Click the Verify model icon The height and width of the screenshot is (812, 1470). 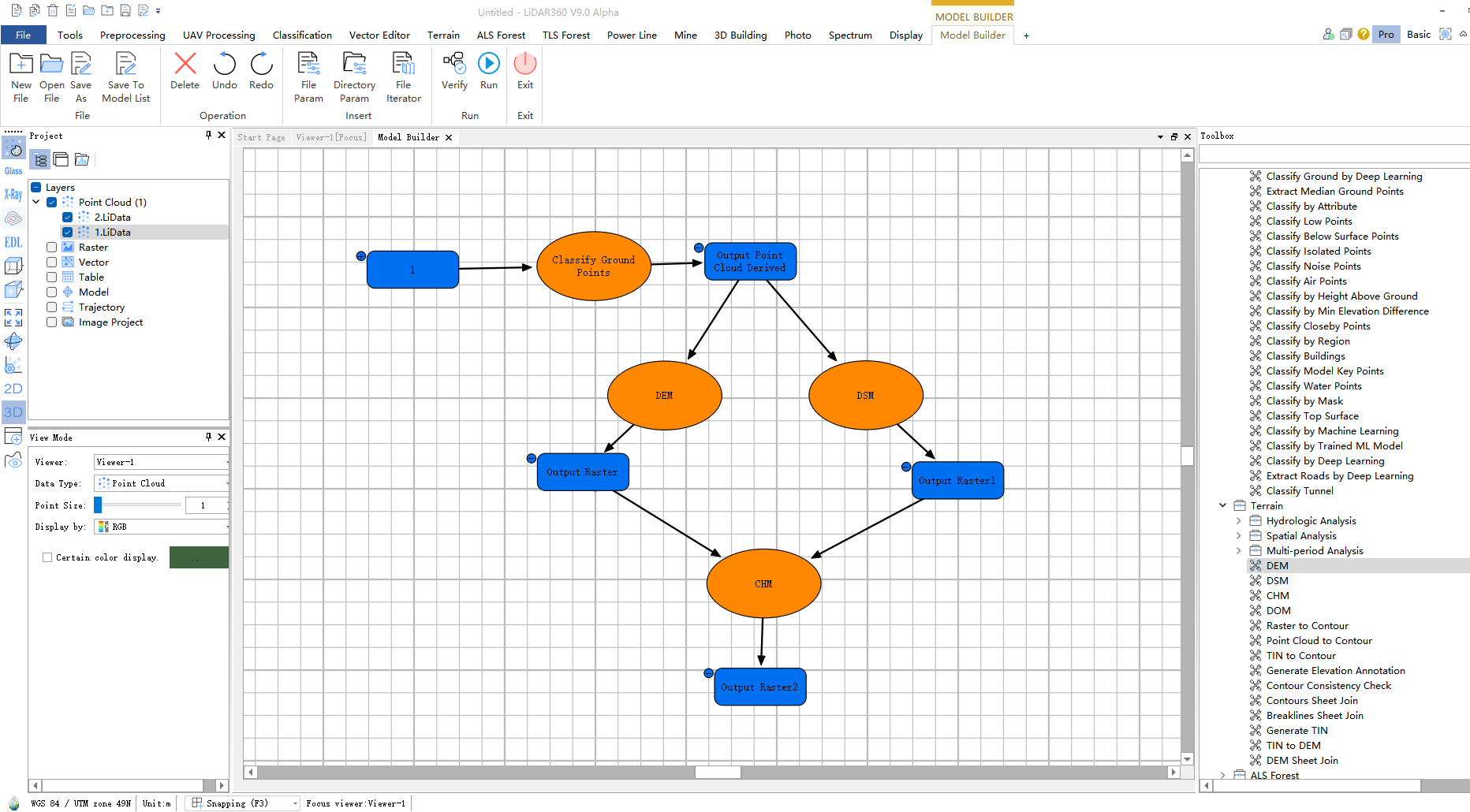coord(454,64)
